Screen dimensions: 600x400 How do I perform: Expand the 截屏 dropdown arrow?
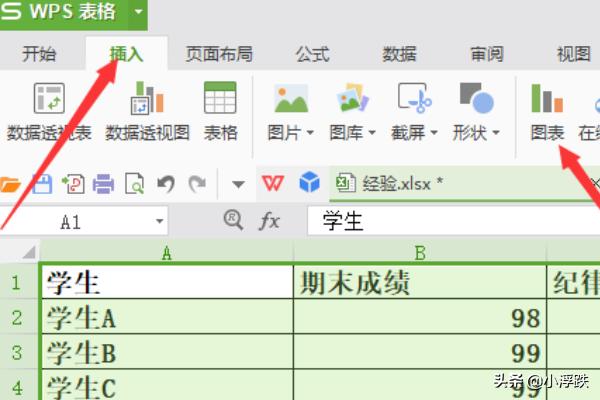tap(434, 132)
